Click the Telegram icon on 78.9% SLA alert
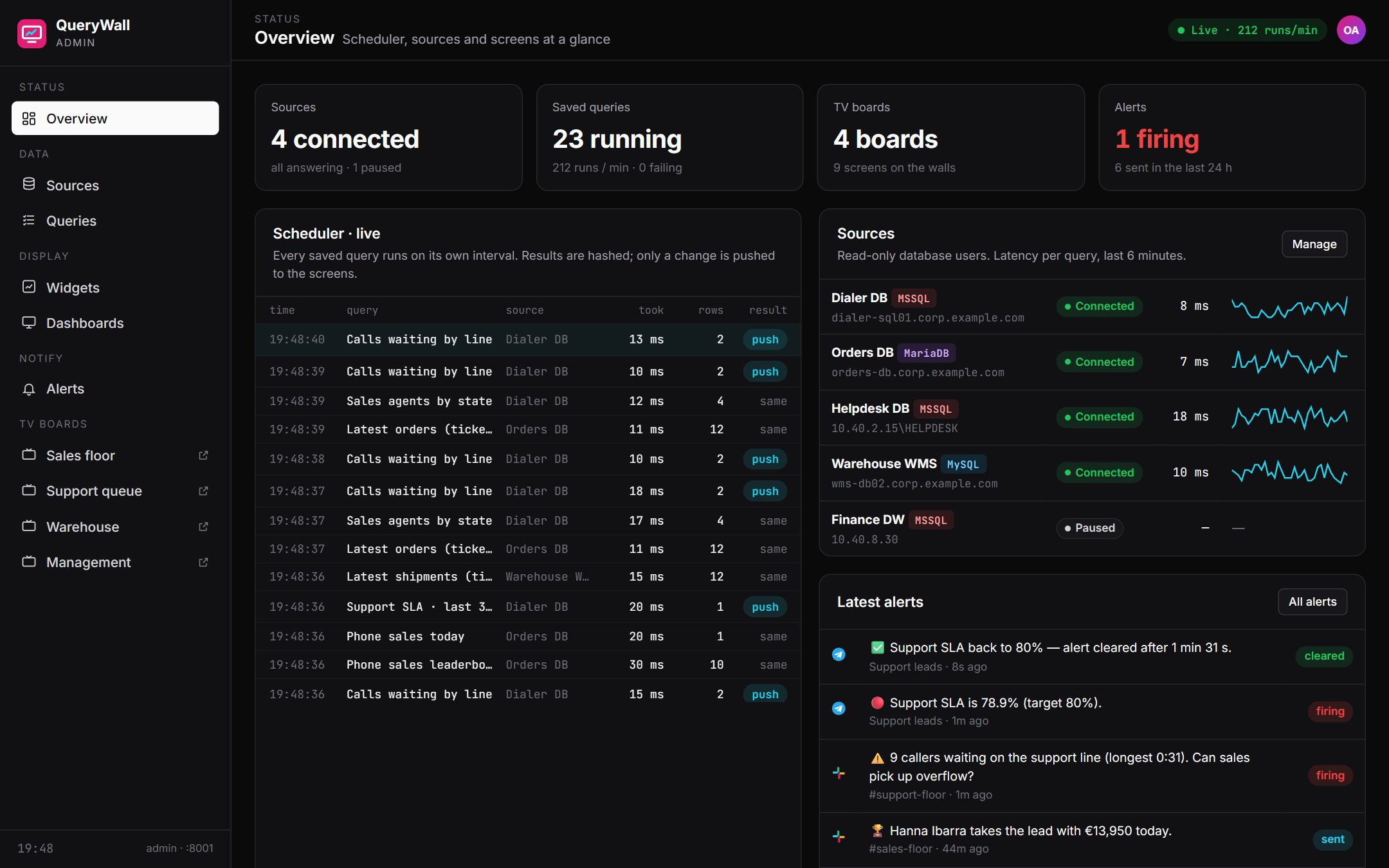 tap(839, 709)
